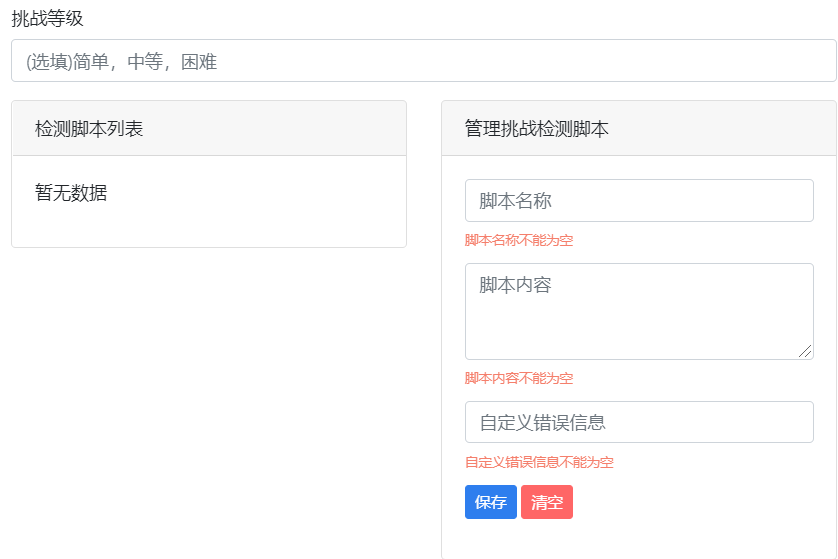838x559 pixels.
Task: Click the gap between the two panels
Action: coord(424,300)
